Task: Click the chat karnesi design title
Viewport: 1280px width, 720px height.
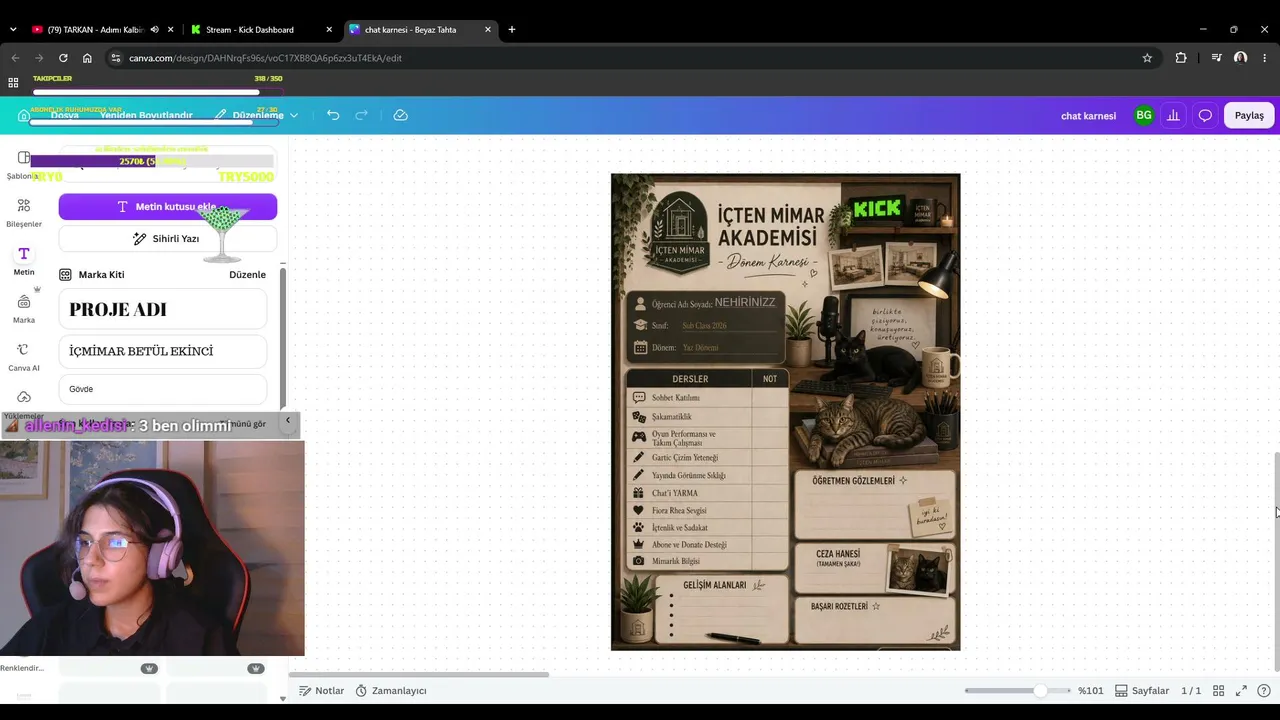Action: tap(1088, 115)
